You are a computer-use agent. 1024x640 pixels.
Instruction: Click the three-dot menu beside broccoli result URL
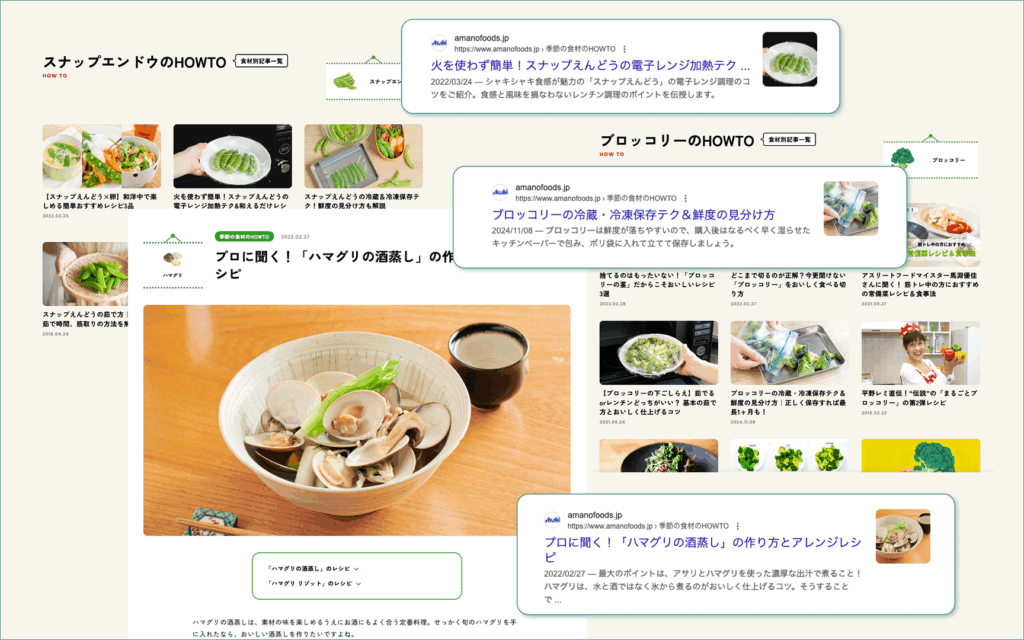pos(685,199)
